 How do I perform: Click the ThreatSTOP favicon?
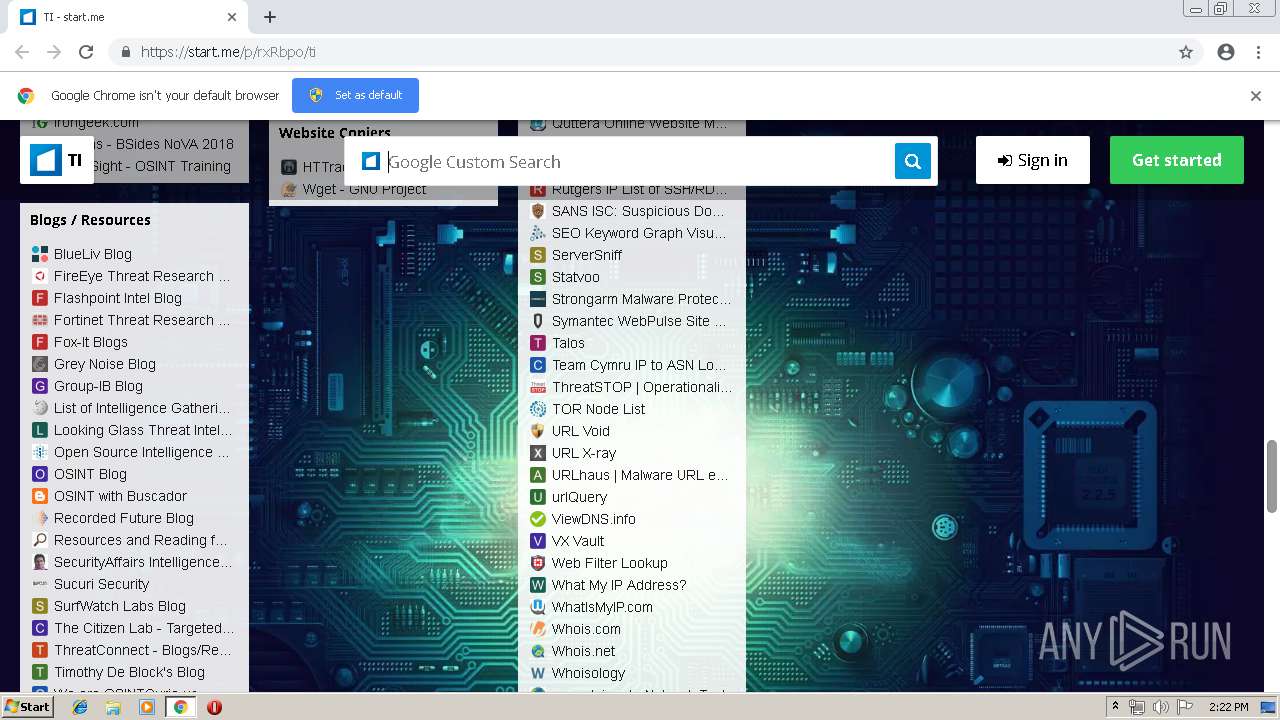(538, 387)
